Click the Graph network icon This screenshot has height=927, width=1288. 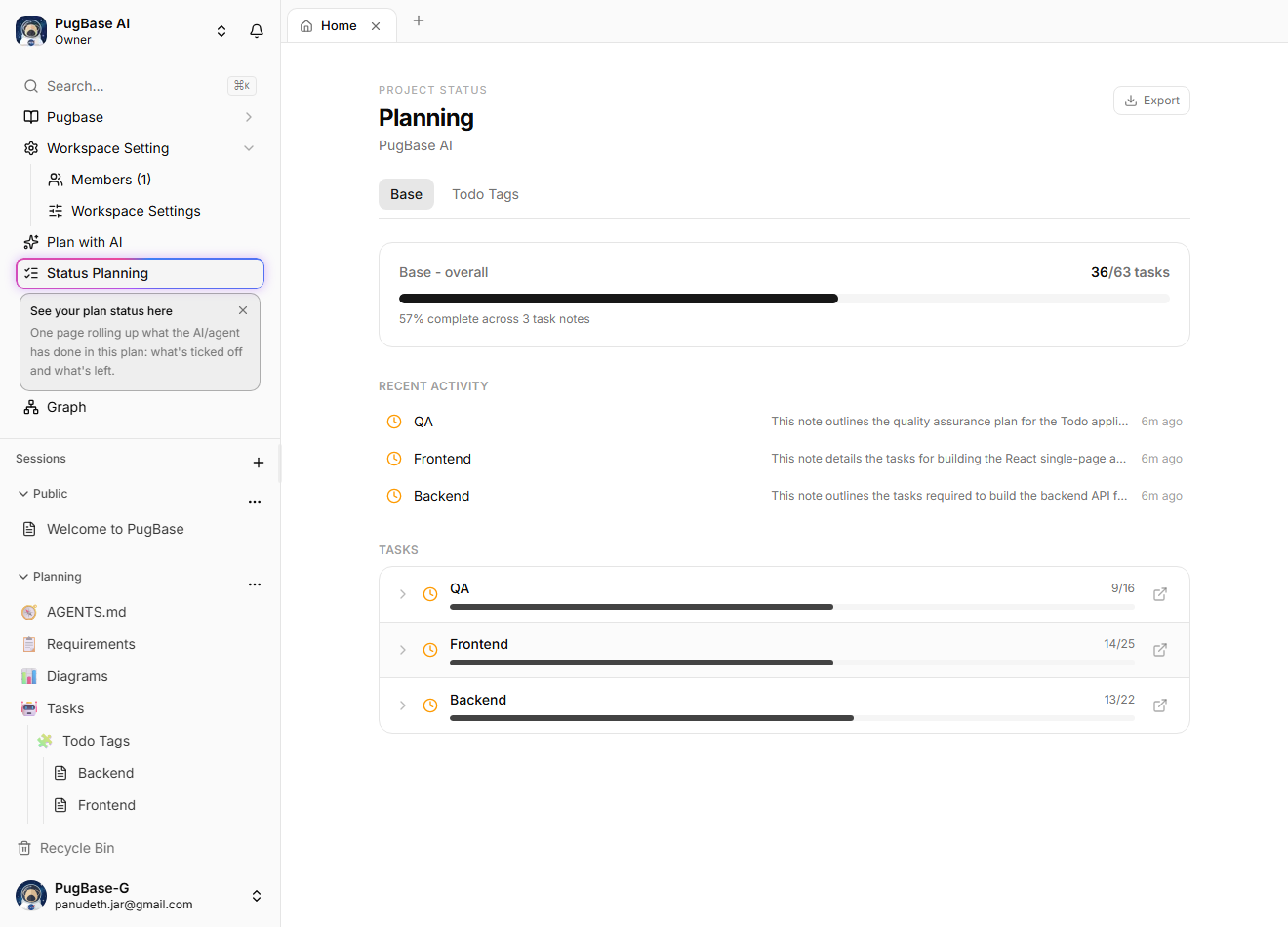31,407
